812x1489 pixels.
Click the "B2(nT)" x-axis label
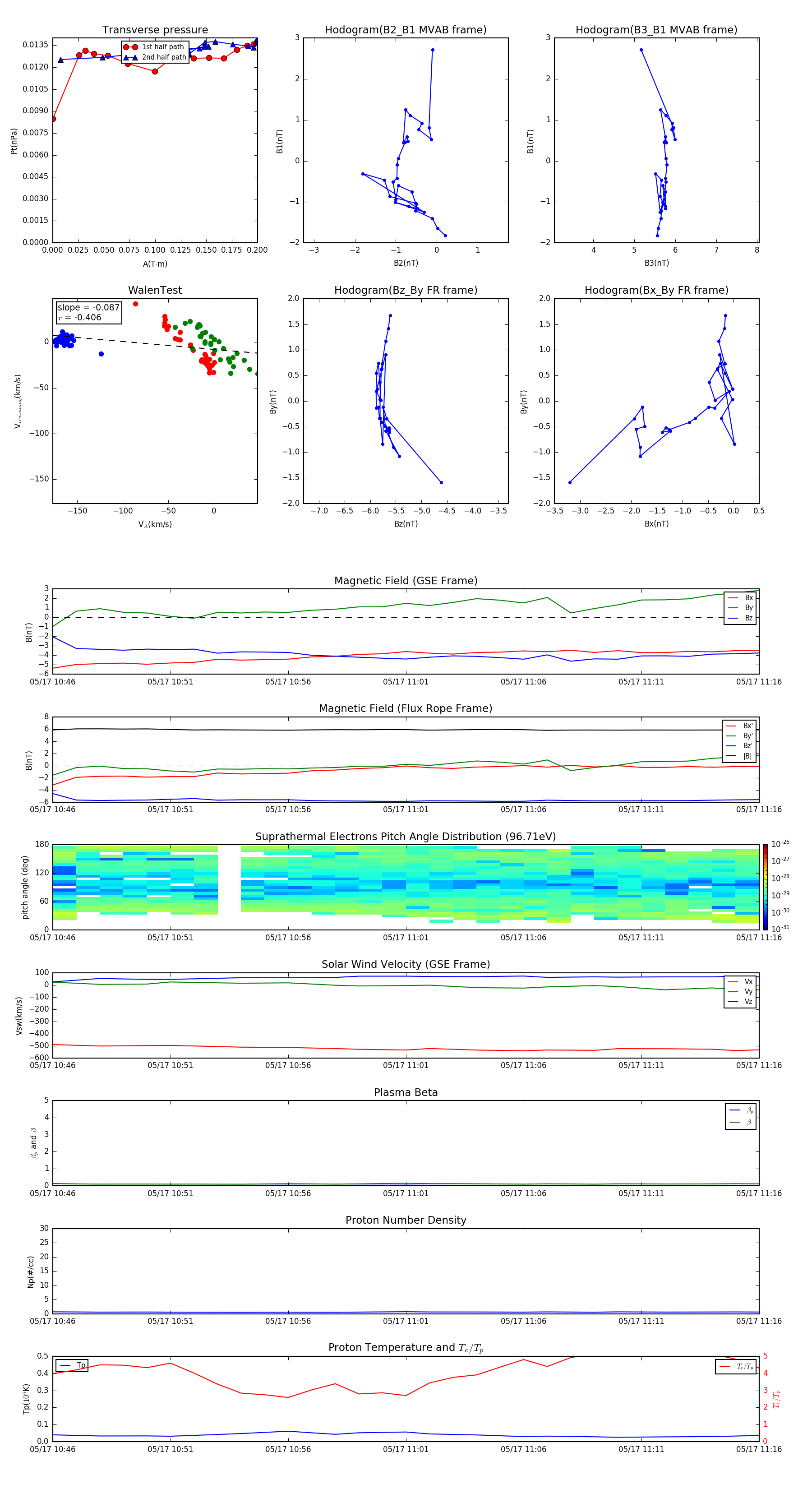coord(406,263)
